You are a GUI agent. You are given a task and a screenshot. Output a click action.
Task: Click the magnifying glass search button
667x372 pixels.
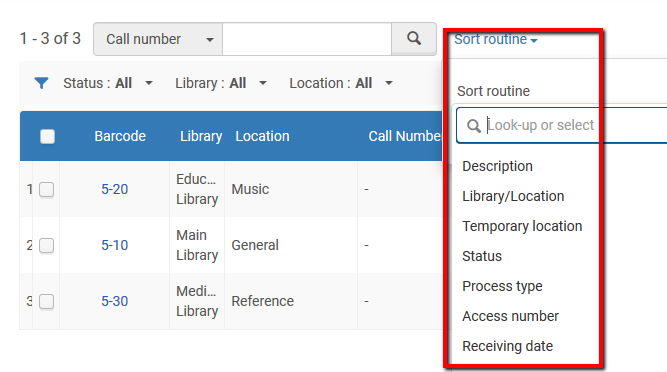click(414, 39)
